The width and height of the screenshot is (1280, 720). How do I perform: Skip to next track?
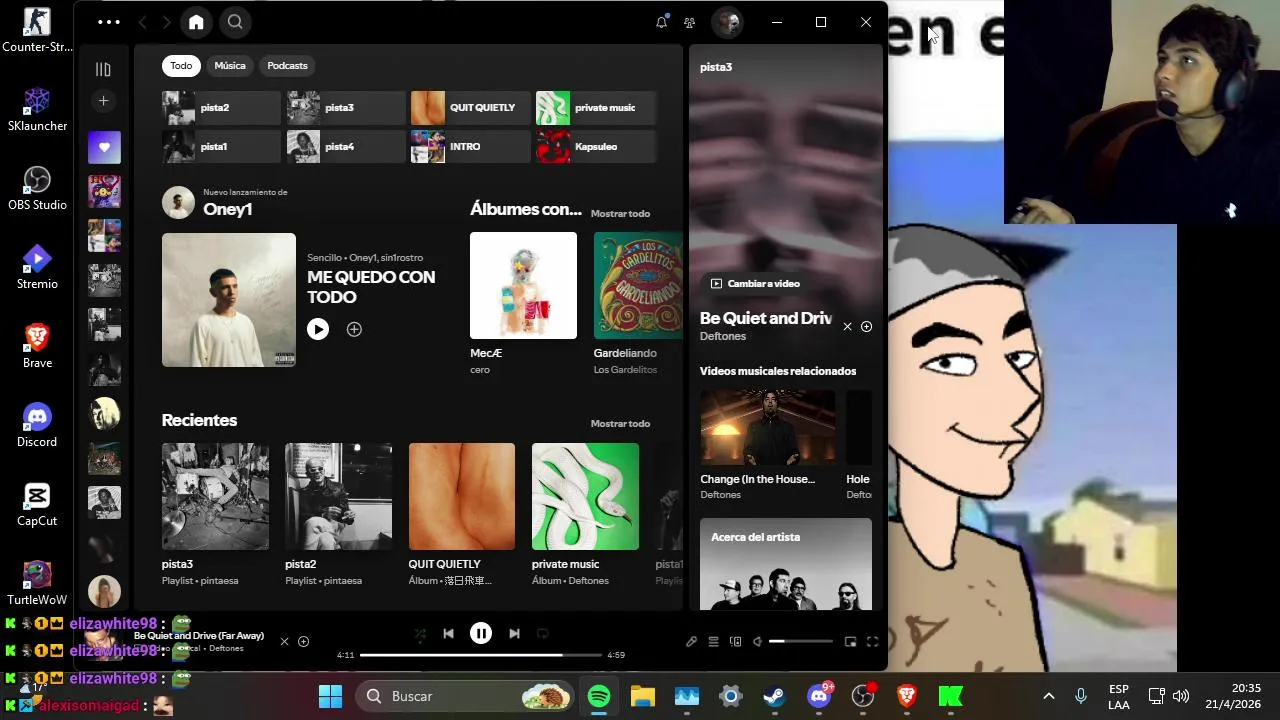click(x=514, y=634)
